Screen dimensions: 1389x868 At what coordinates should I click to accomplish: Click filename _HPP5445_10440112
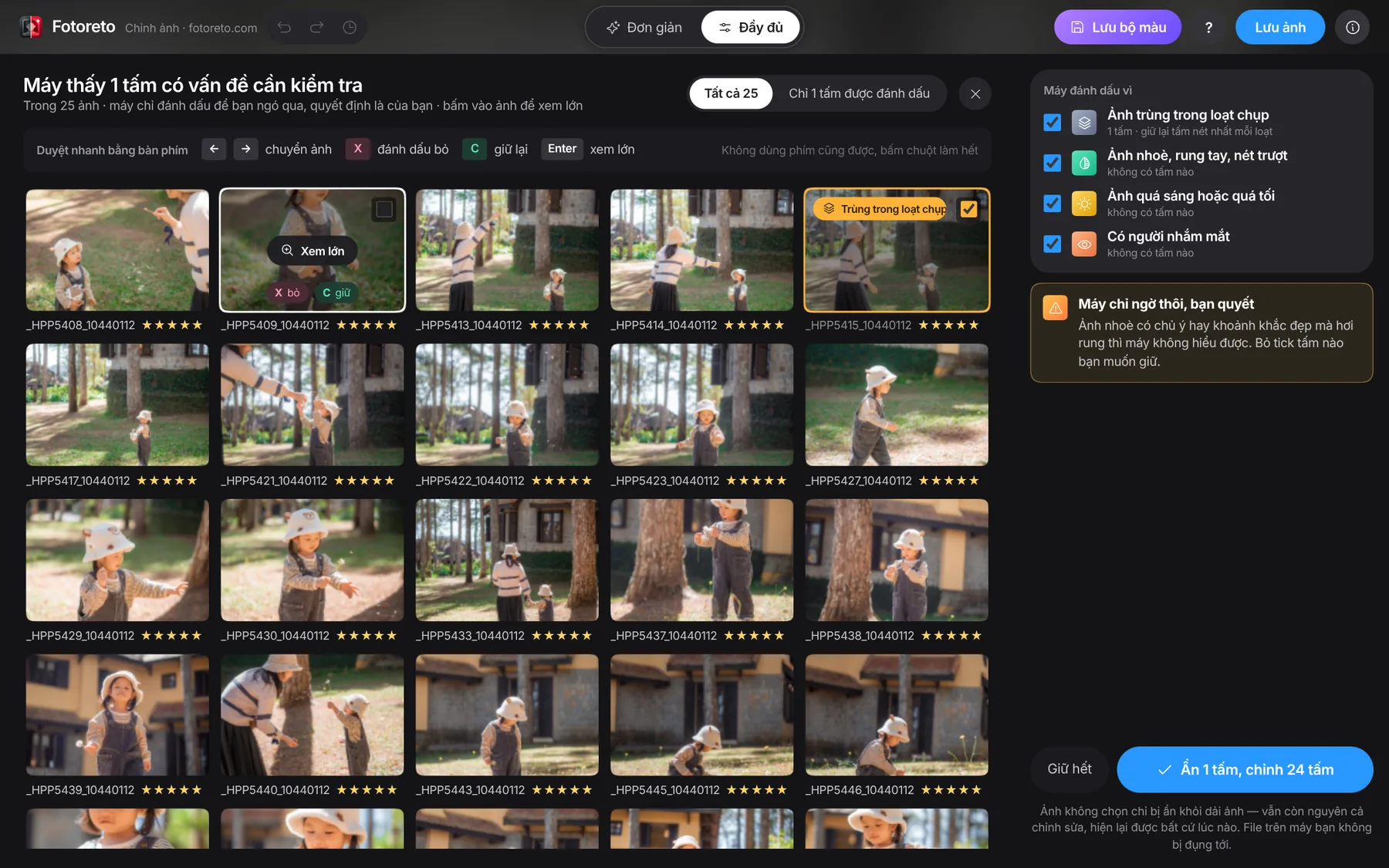665,790
